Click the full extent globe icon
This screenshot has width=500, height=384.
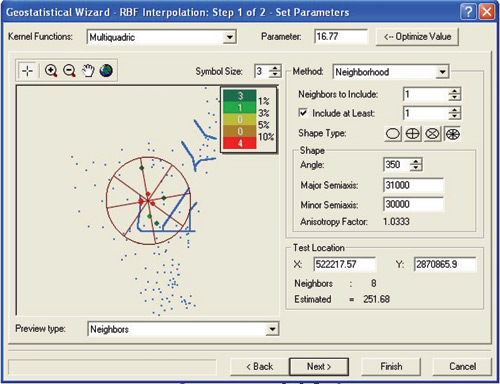106,71
